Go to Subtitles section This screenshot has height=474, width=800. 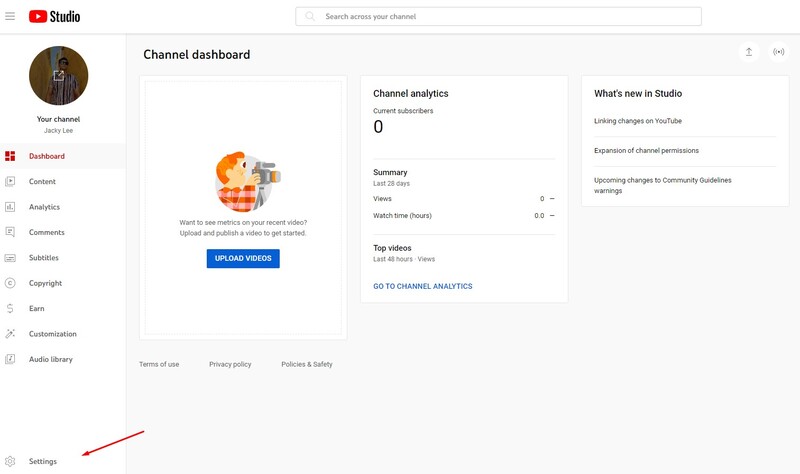[44, 258]
